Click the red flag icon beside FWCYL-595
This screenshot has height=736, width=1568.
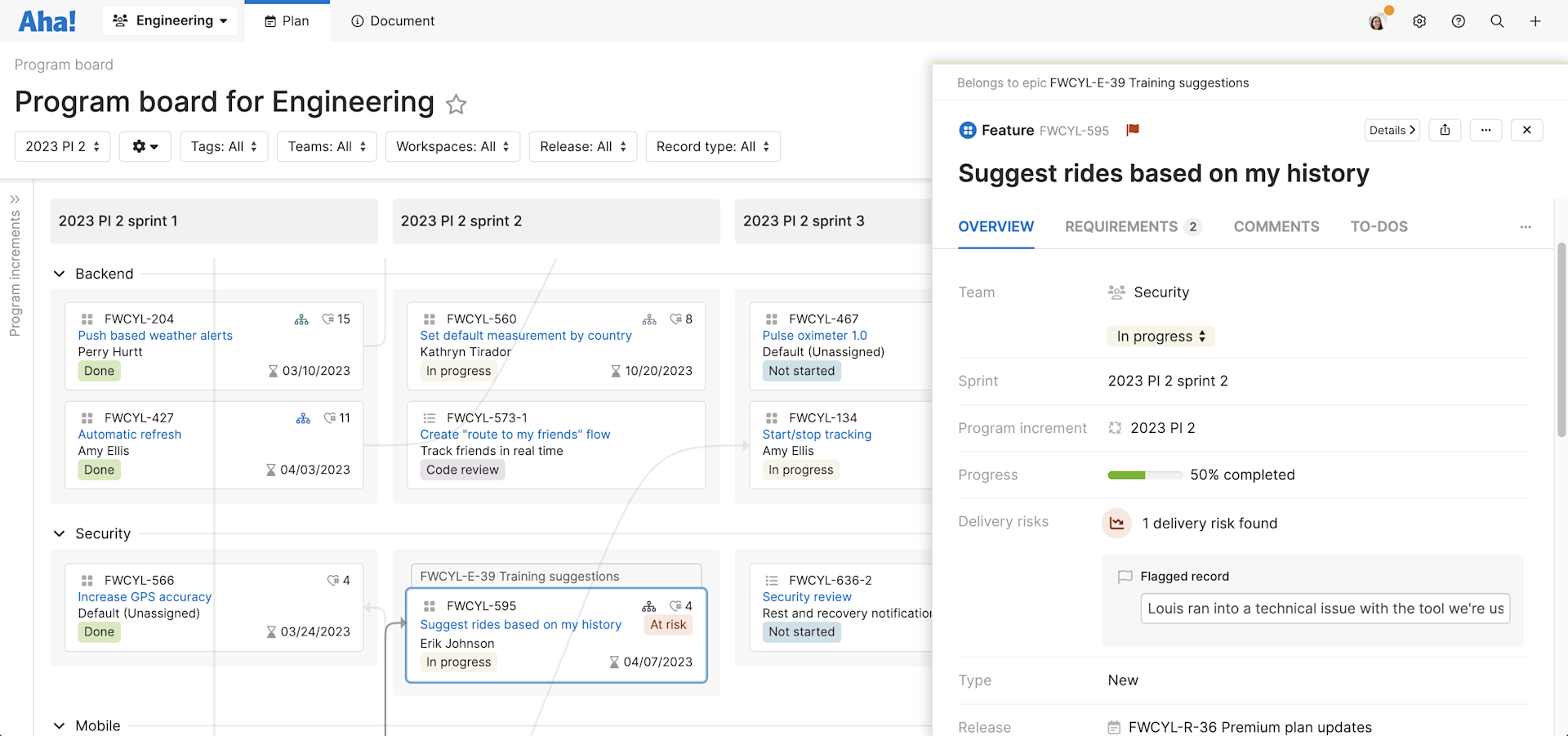(x=1134, y=129)
